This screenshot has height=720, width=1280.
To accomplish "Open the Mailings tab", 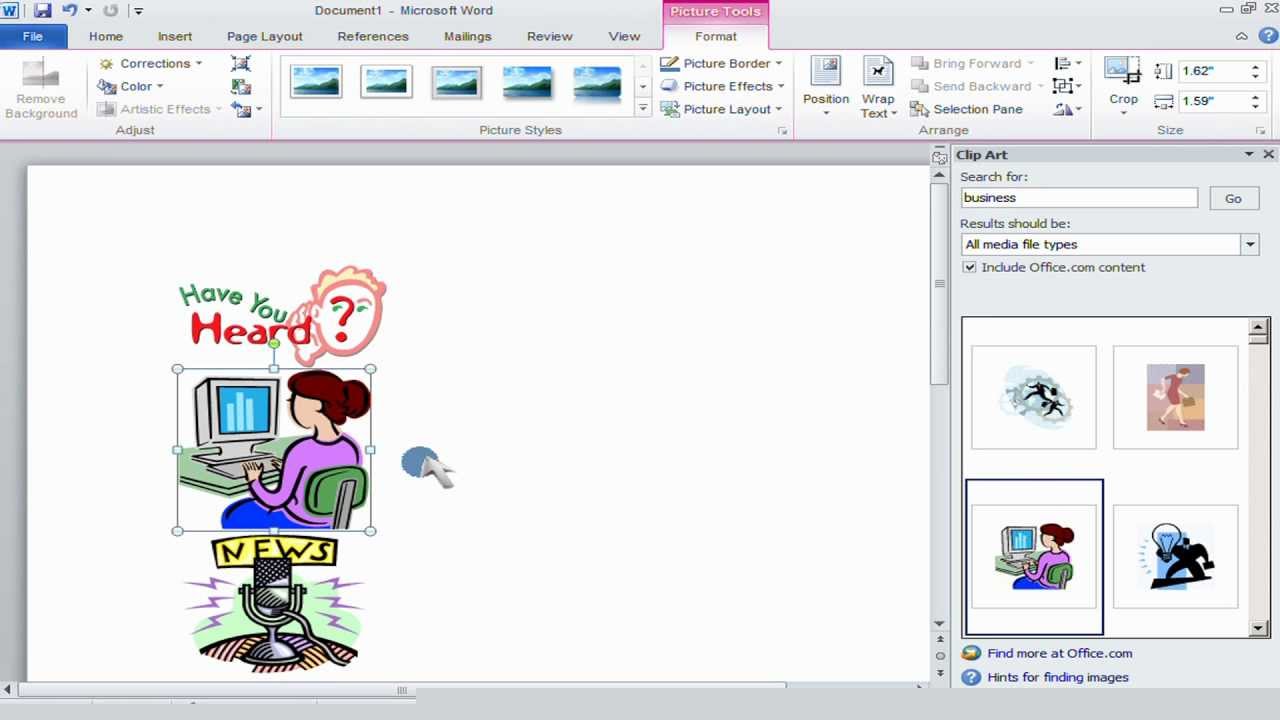I will (x=468, y=36).
